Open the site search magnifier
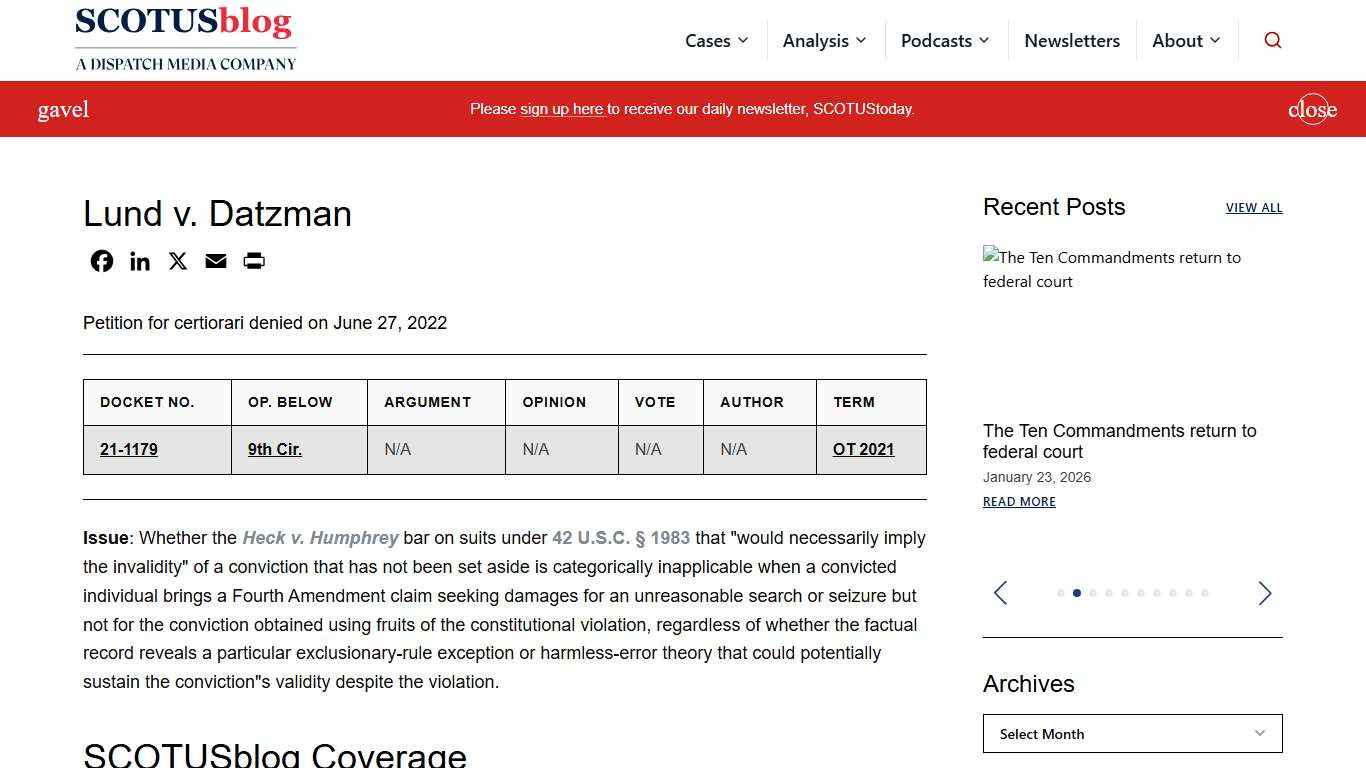 1272,40
